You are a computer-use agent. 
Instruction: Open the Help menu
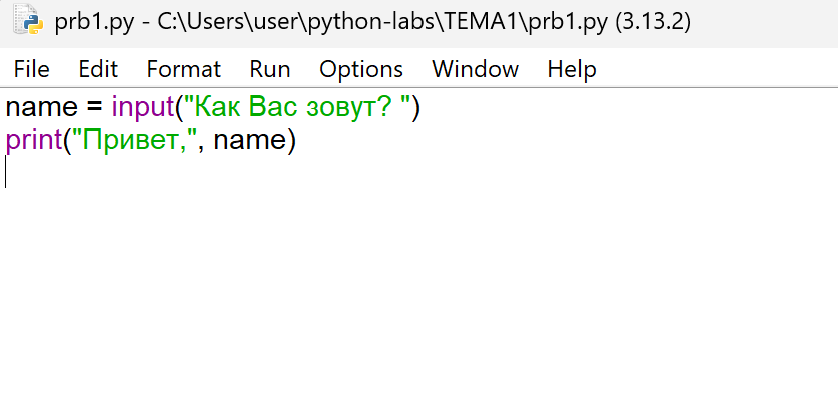click(572, 69)
